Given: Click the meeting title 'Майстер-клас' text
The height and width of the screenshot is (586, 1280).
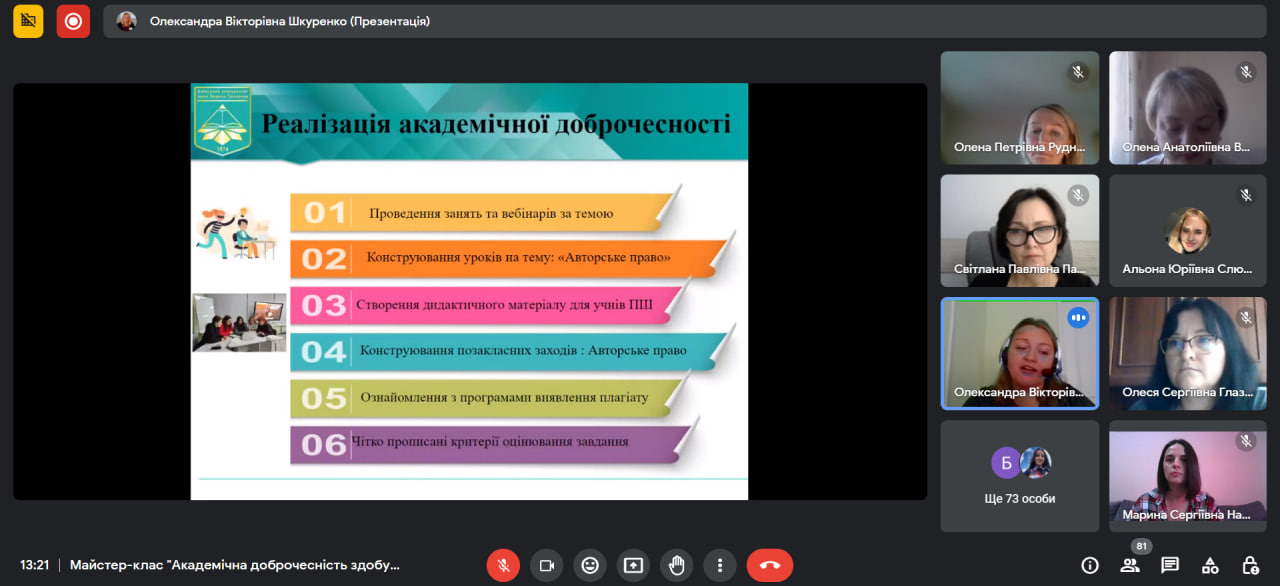Looking at the screenshot, I should [235, 565].
